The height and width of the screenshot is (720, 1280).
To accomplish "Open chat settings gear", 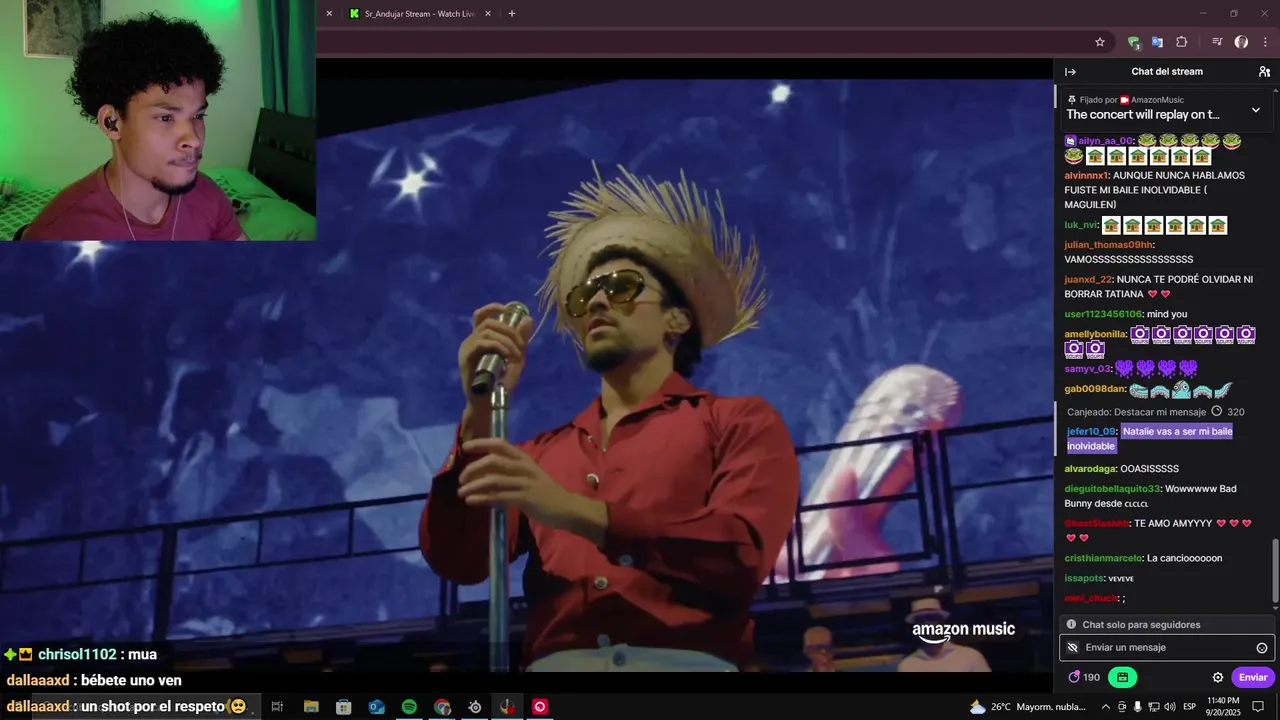I will (1218, 677).
